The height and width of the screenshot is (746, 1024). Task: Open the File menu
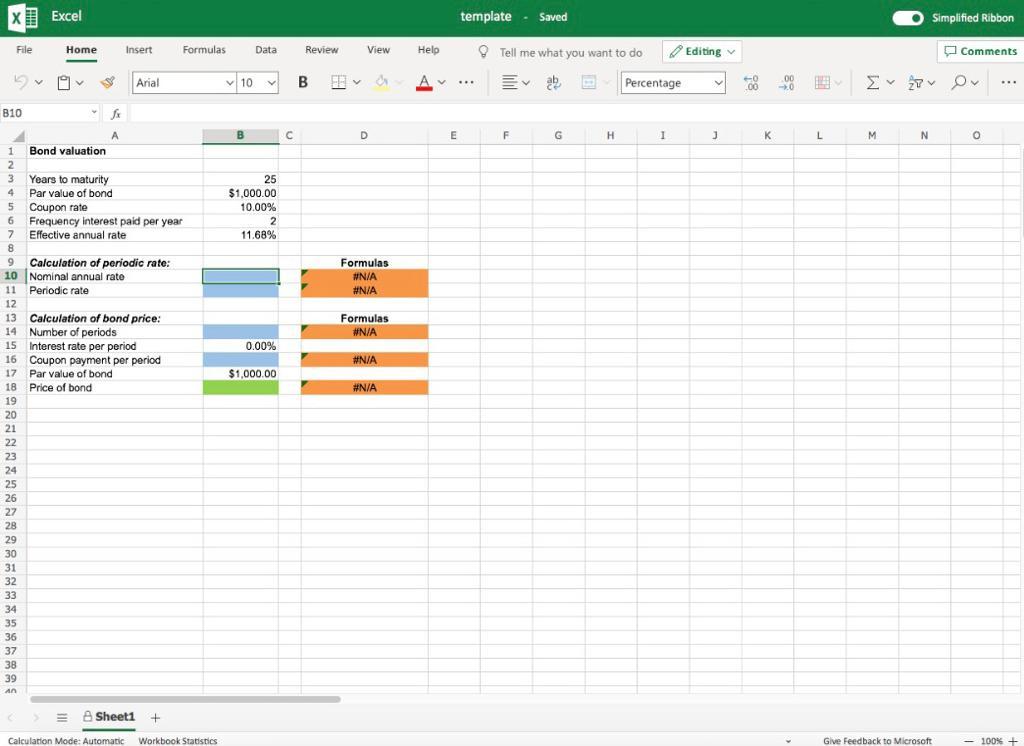point(24,50)
